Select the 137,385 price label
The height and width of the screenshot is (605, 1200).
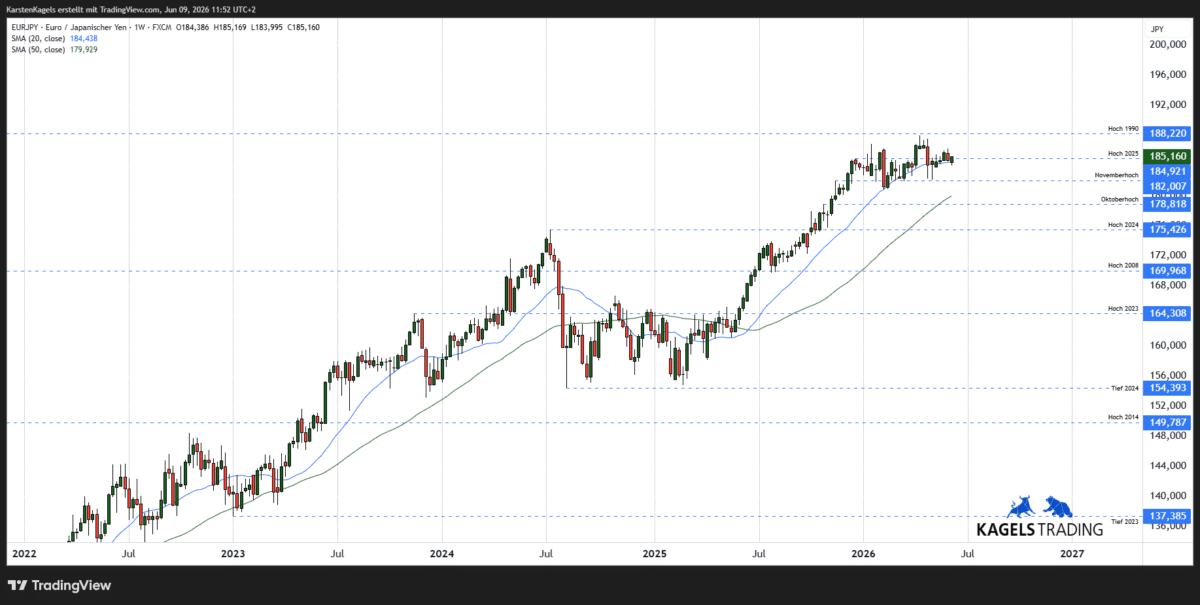1168,516
